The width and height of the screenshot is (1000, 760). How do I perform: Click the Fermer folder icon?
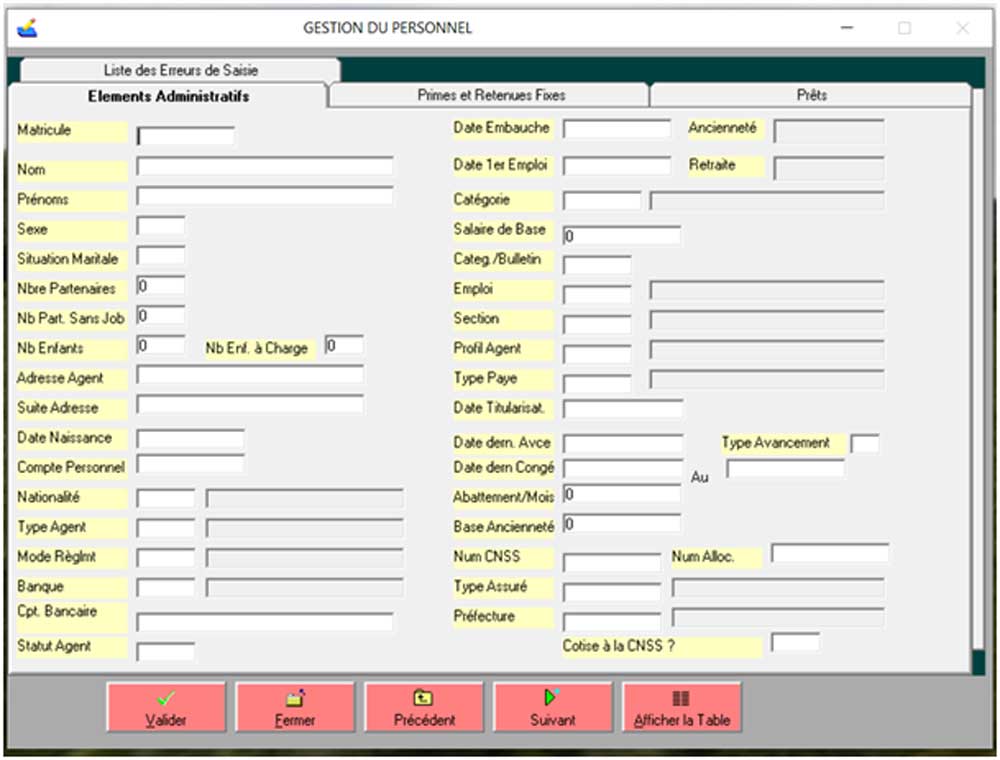[x=295, y=699]
